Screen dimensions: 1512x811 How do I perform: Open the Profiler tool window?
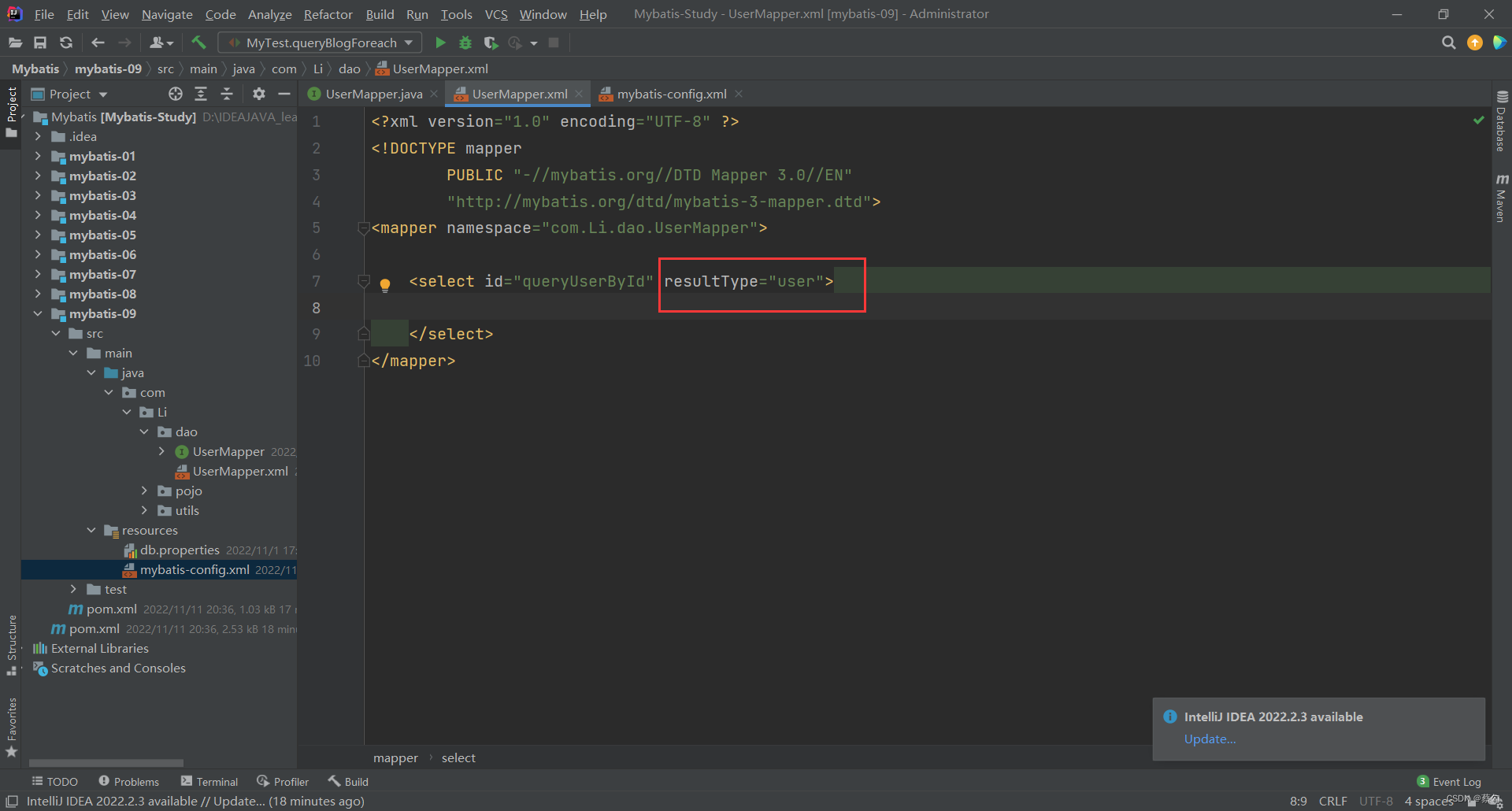pyautogui.click(x=283, y=781)
